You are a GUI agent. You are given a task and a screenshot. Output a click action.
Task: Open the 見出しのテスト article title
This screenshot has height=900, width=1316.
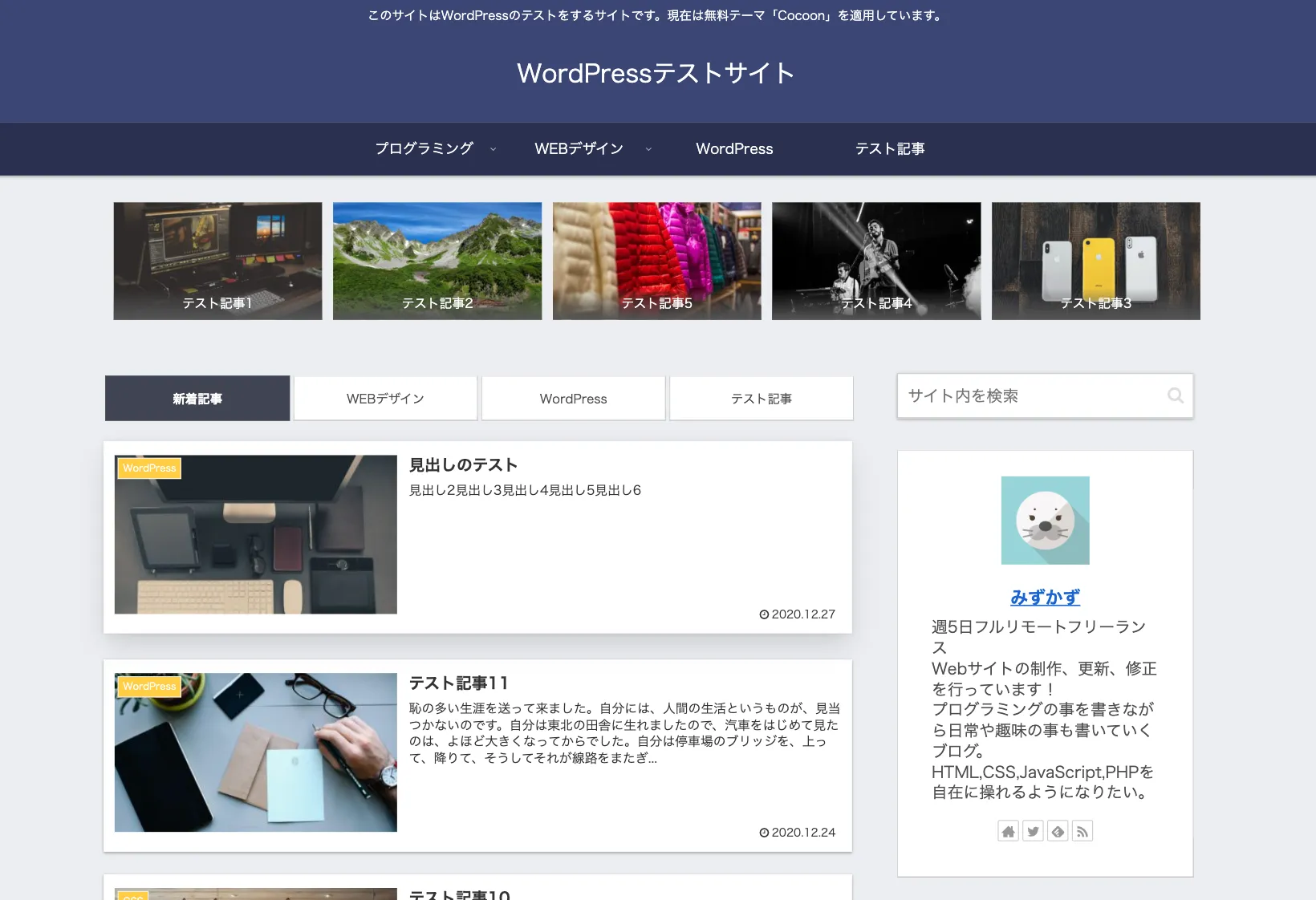point(463,465)
